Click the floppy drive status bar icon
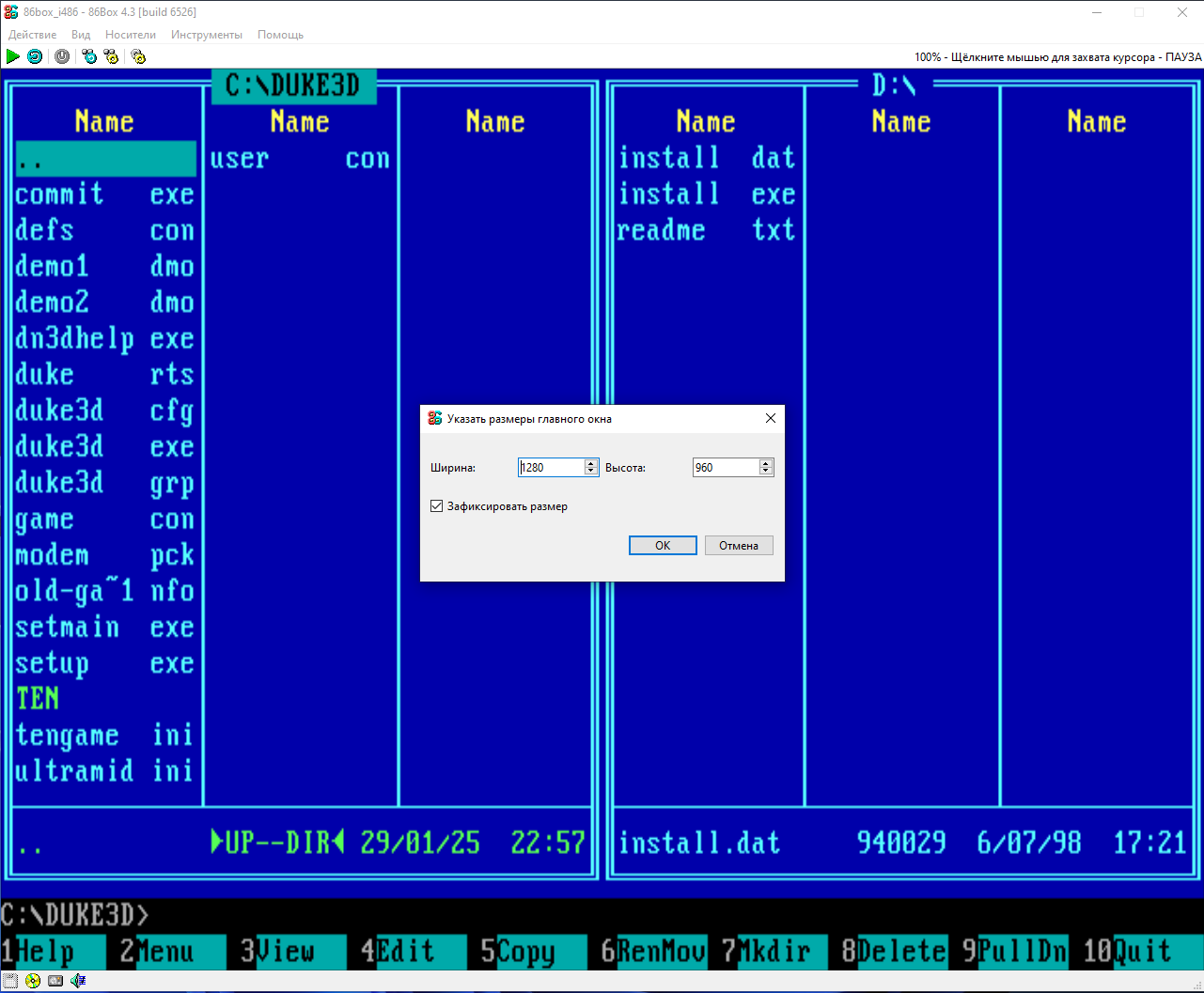Image resolution: width=1204 pixels, height=993 pixels. tap(10, 981)
